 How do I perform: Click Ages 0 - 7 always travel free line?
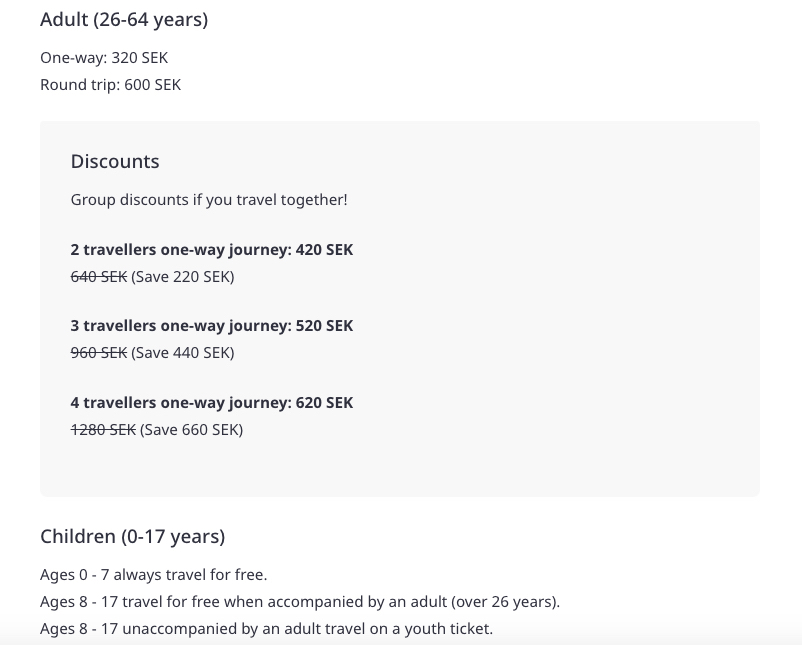click(153, 575)
